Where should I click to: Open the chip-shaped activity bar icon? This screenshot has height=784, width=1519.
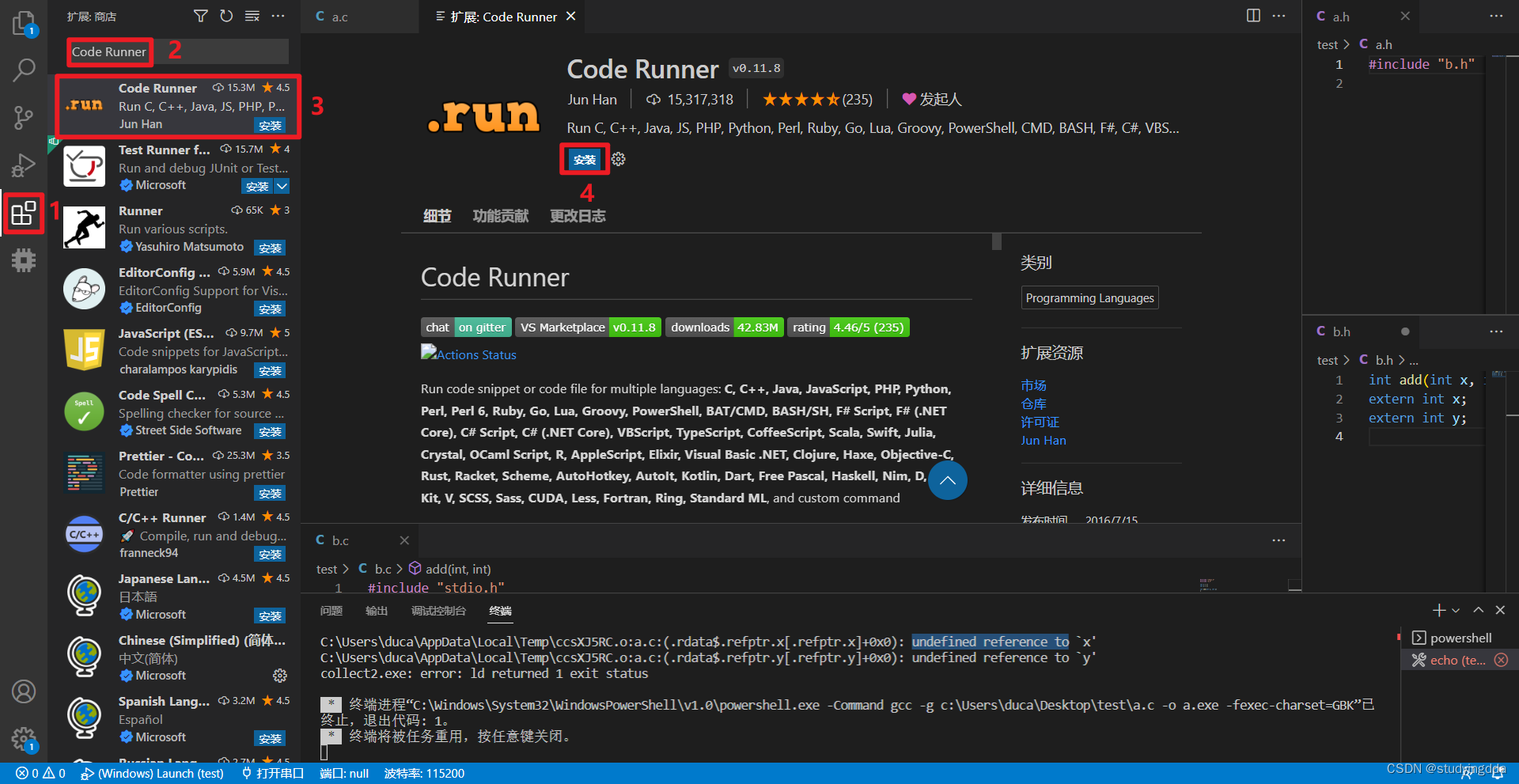[x=24, y=260]
